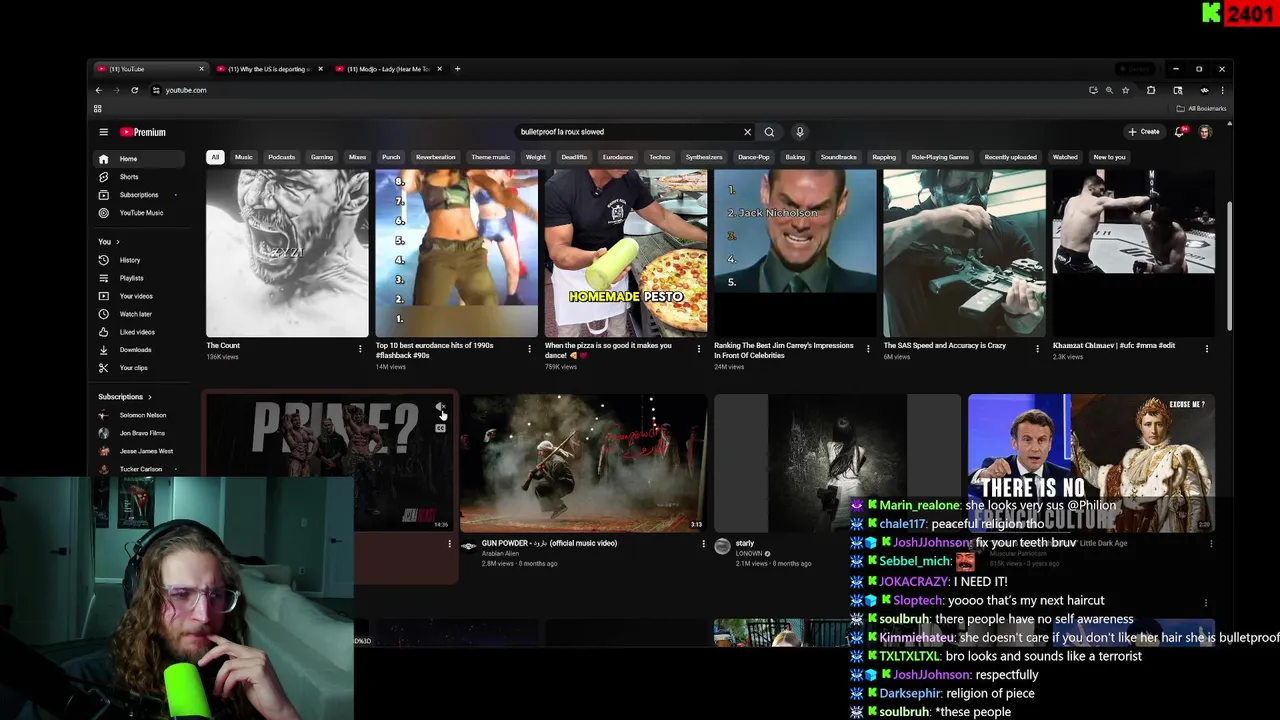
Task: Open options for Khamzat Chimaev short
Action: (x=1207, y=349)
